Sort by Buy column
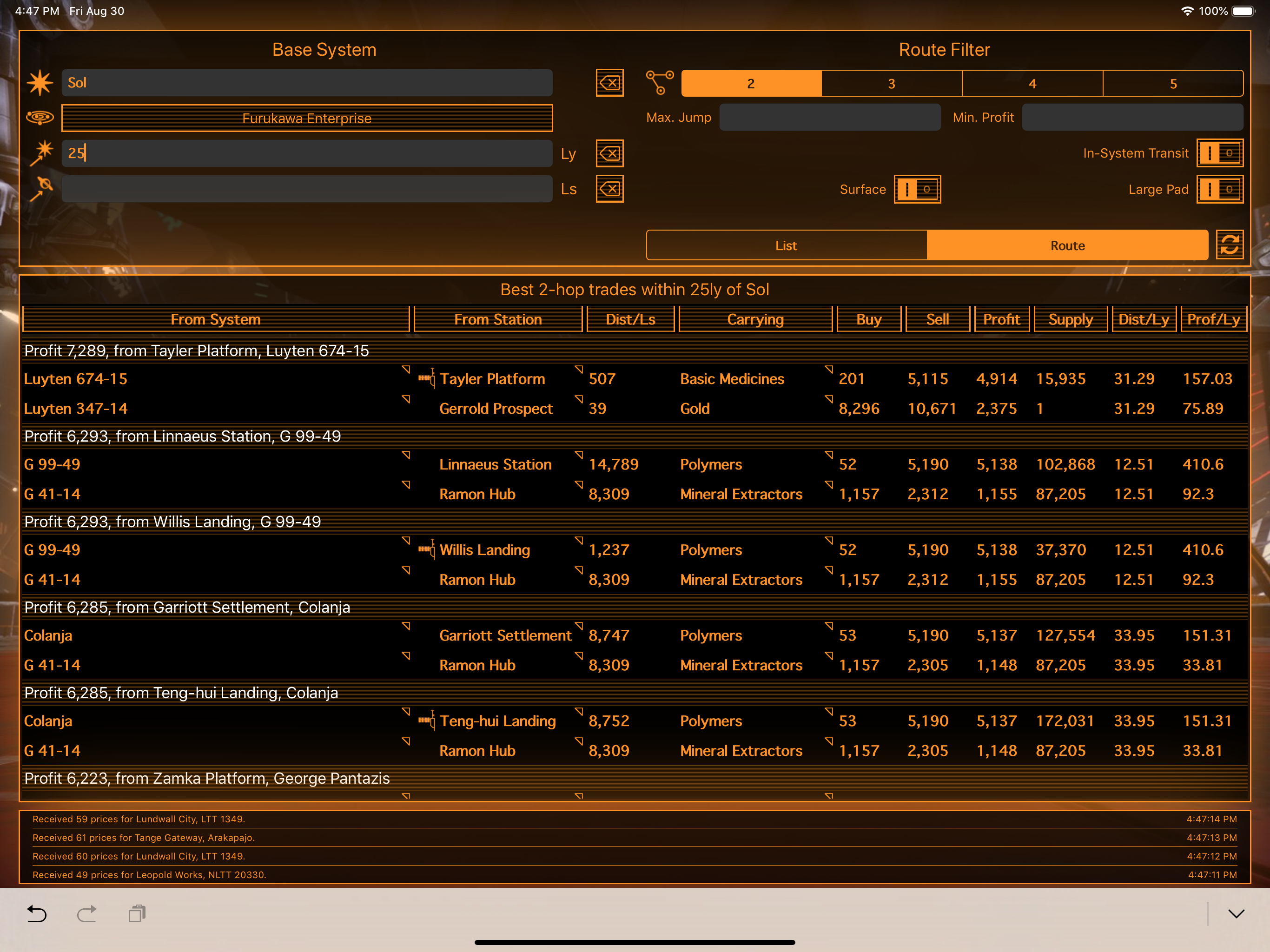 869,319
